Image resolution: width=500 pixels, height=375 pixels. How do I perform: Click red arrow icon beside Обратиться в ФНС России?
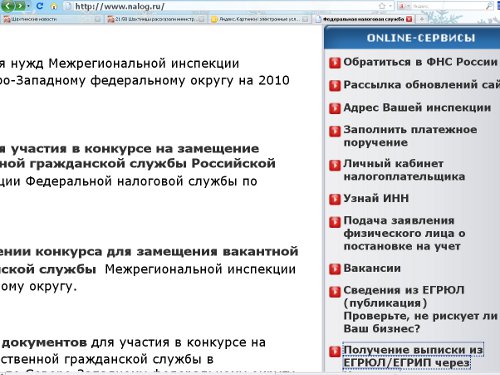[x=335, y=63]
